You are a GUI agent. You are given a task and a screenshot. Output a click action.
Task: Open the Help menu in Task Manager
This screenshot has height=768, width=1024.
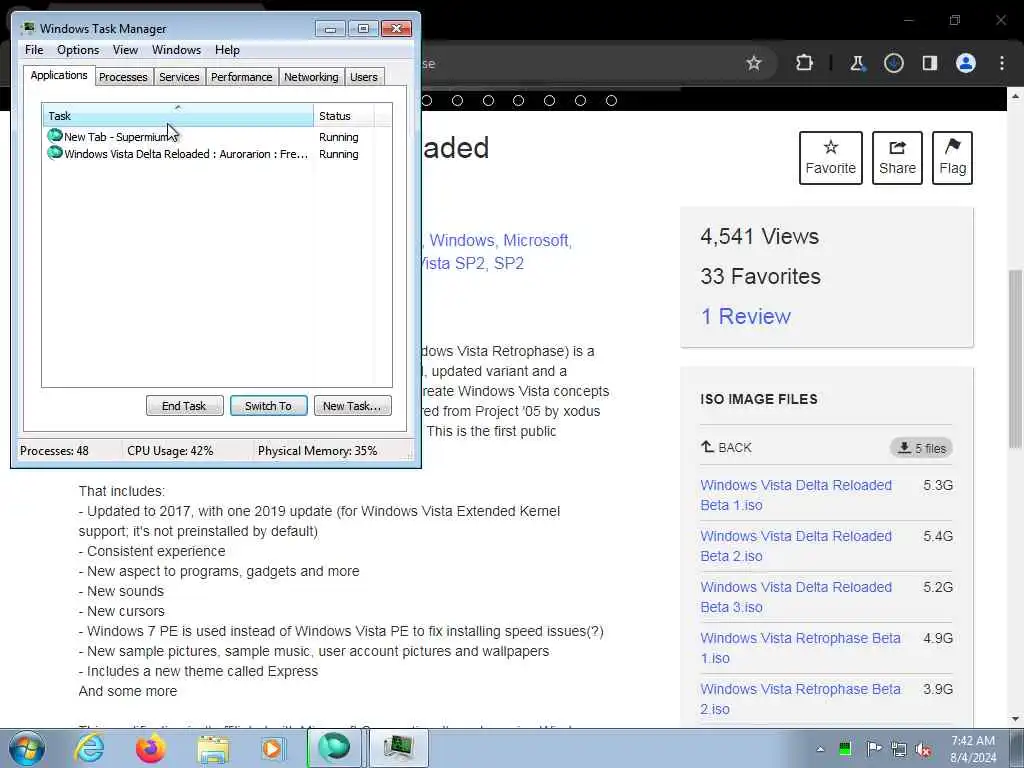[x=227, y=50]
